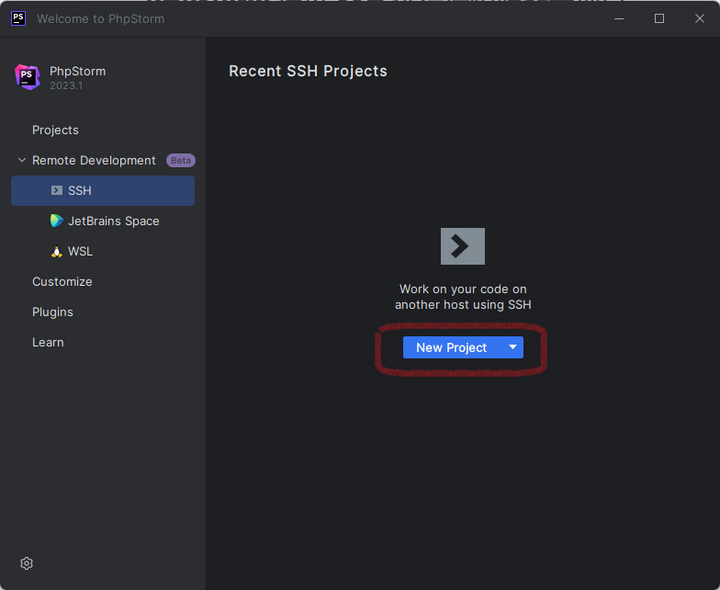
Task: Open the Learn section
Action: point(48,342)
